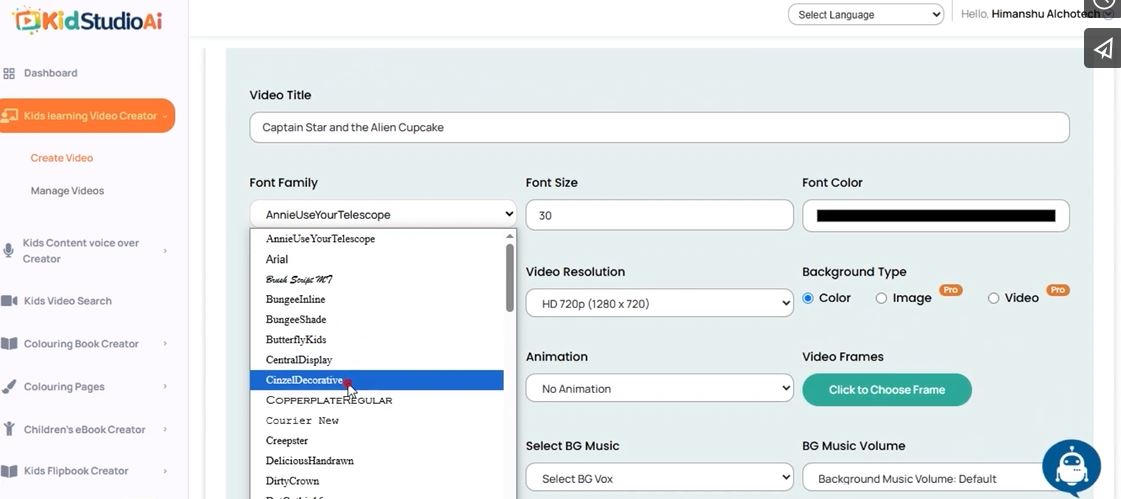Click the paper plane send icon

pos(1102,49)
